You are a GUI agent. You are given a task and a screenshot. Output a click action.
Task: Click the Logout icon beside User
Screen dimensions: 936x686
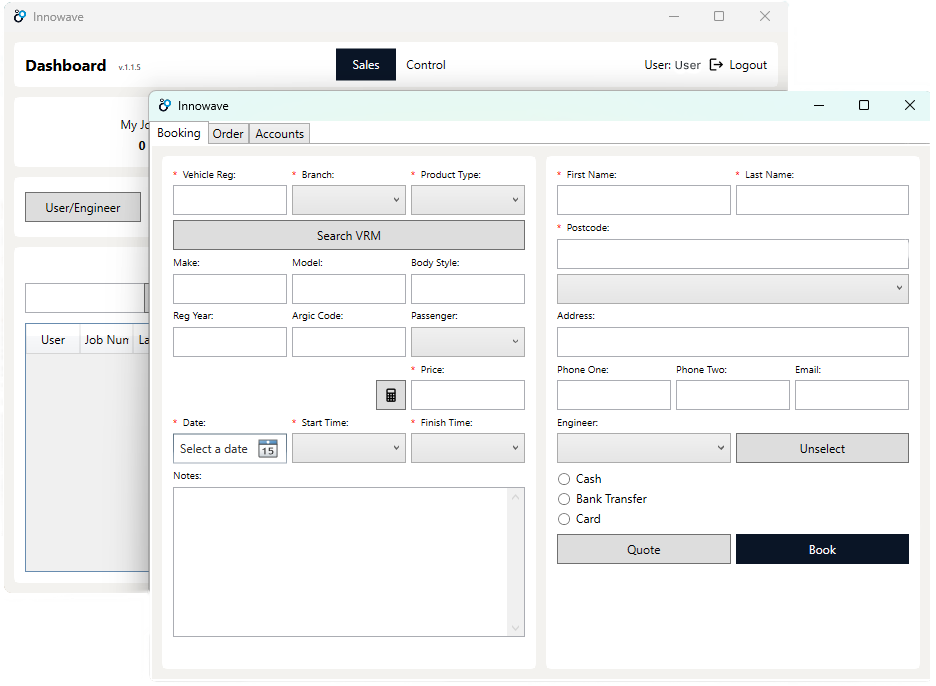pyautogui.click(x=715, y=64)
